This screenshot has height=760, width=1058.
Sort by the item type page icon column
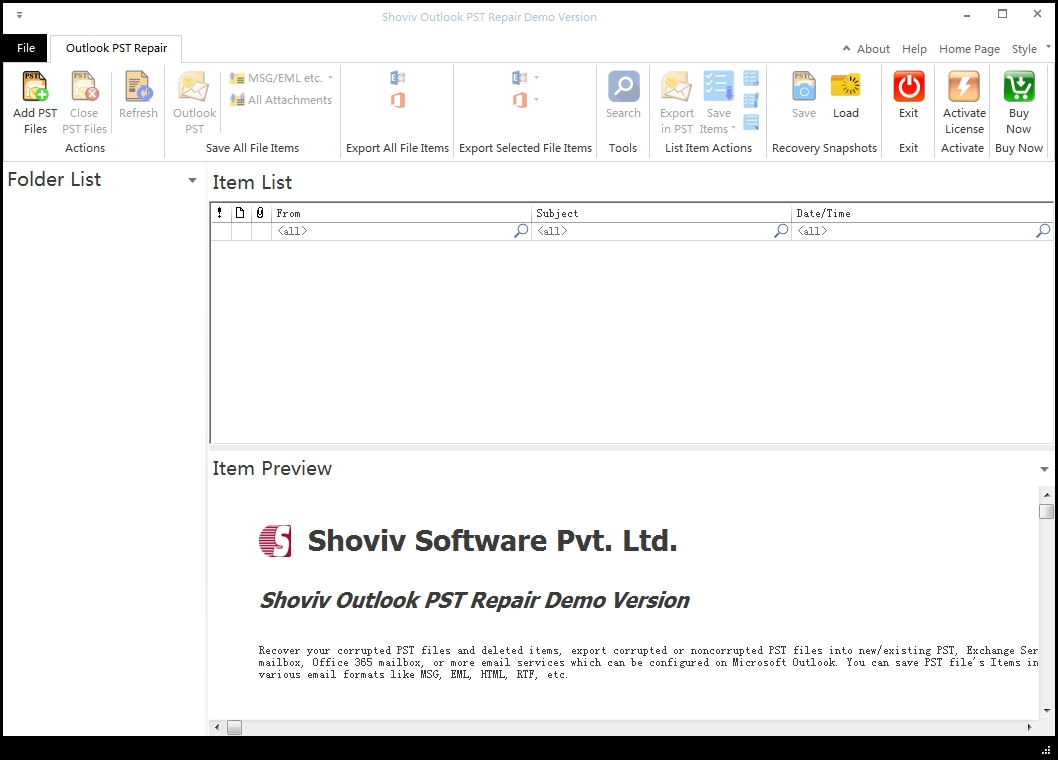(x=240, y=213)
